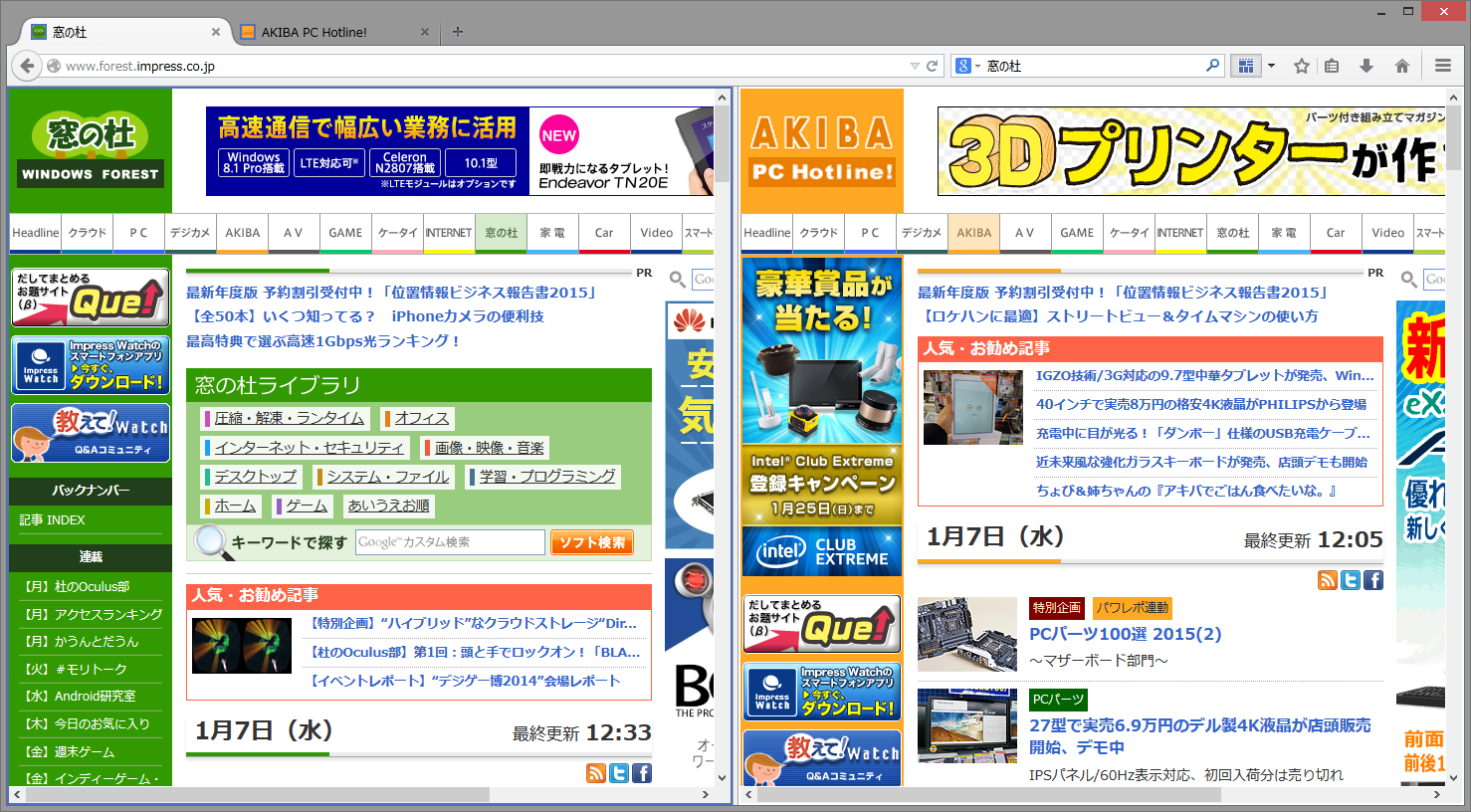Click the Intel Club Extreme campaign banner
The width and height of the screenshot is (1471, 812).
coord(822,416)
